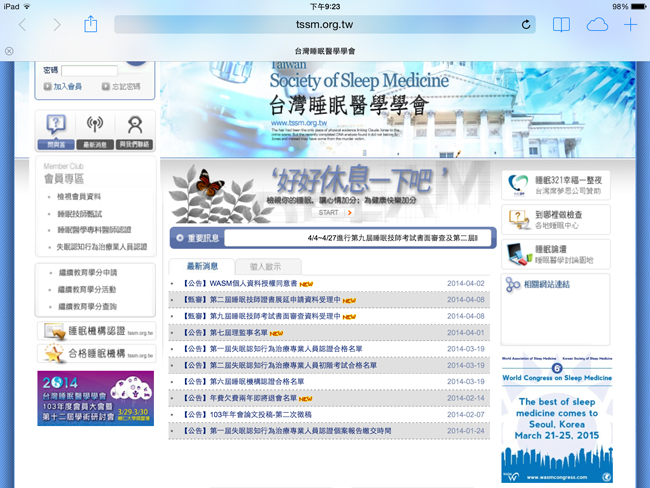Click the 2014-01-24 date text
This screenshot has height=488, width=650.
[x=466, y=431]
